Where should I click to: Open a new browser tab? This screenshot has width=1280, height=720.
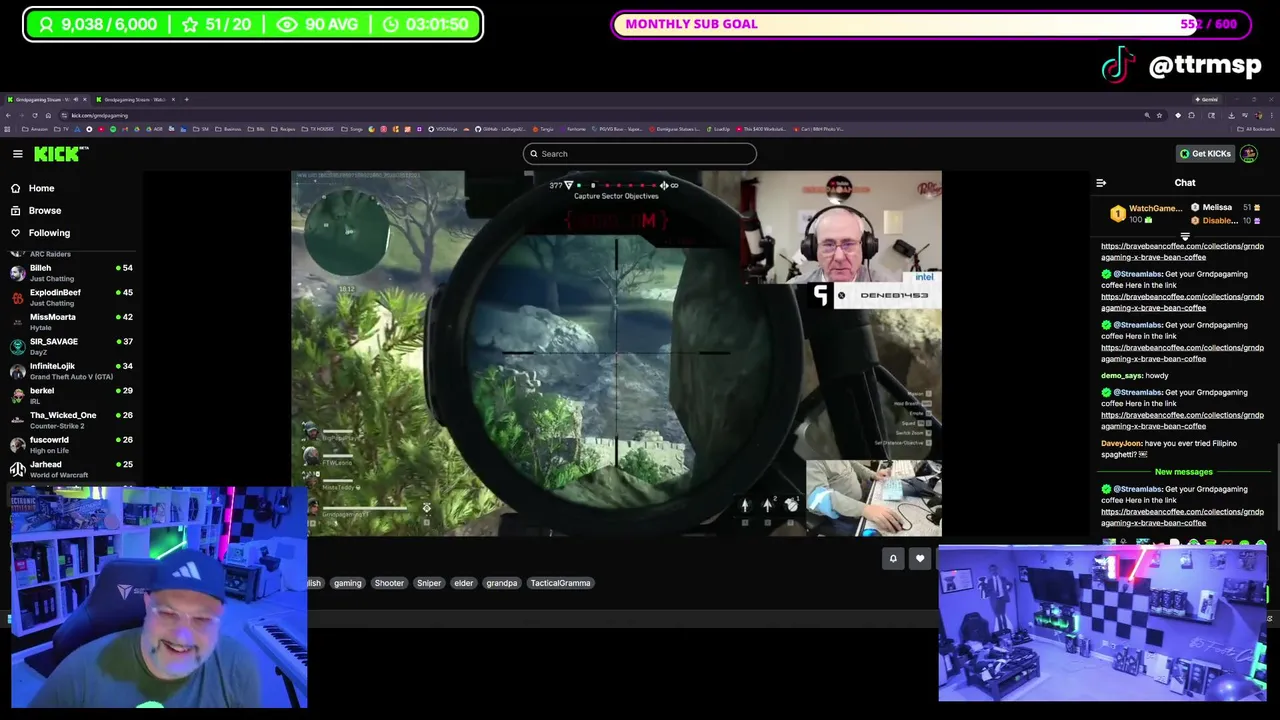pos(186,100)
